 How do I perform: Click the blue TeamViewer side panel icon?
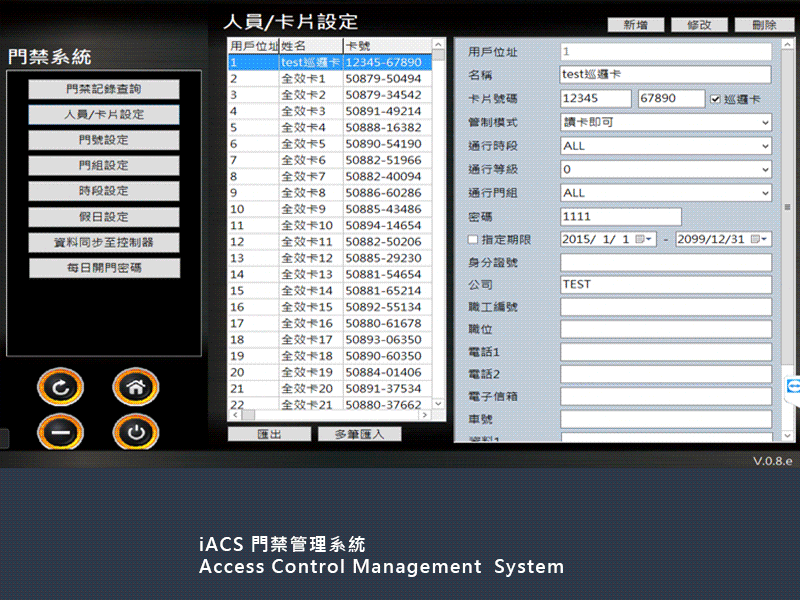coord(793,386)
